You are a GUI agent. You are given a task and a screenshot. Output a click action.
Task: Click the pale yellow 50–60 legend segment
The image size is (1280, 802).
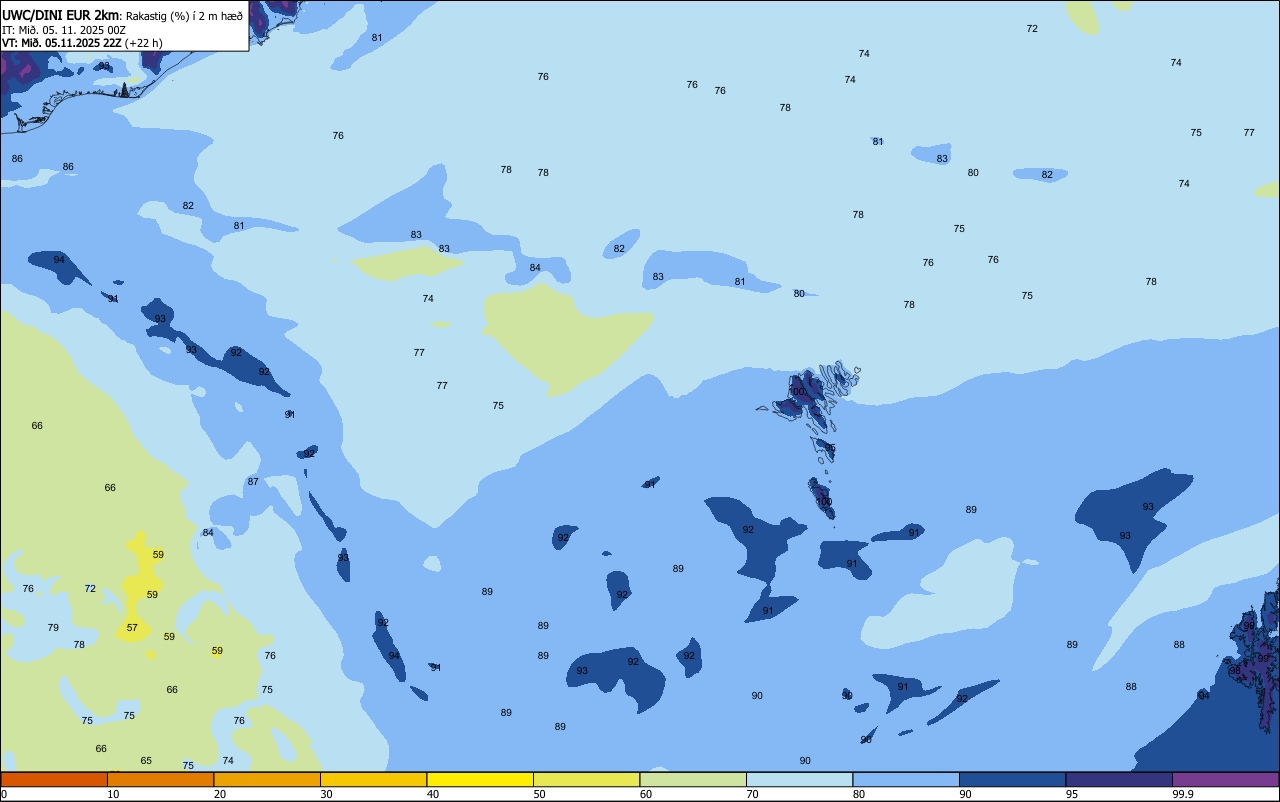(x=586, y=779)
